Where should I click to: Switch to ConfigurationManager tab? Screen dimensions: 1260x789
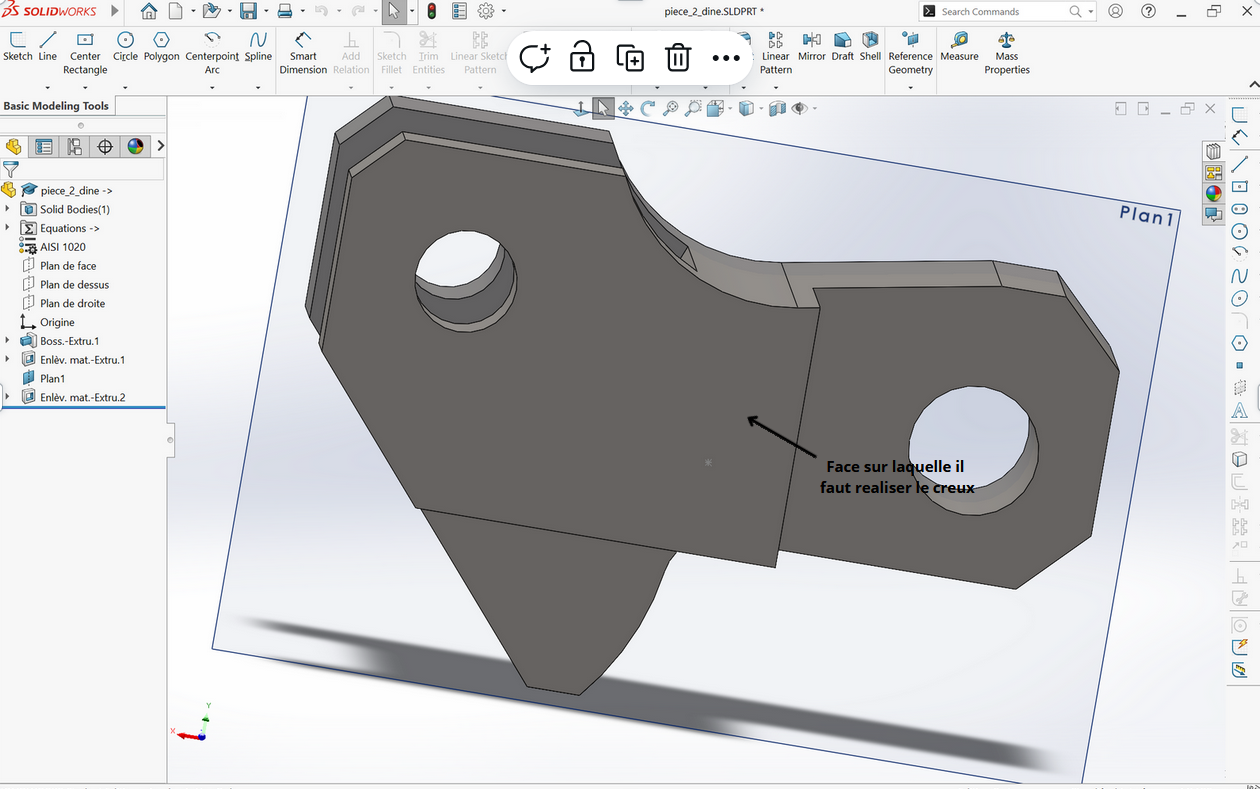[74, 147]
